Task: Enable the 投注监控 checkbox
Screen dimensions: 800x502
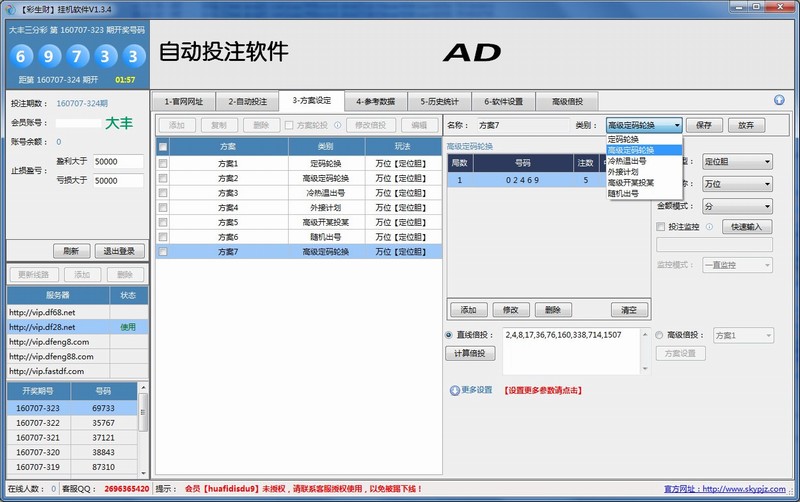Action: click(x=661, y=227)
